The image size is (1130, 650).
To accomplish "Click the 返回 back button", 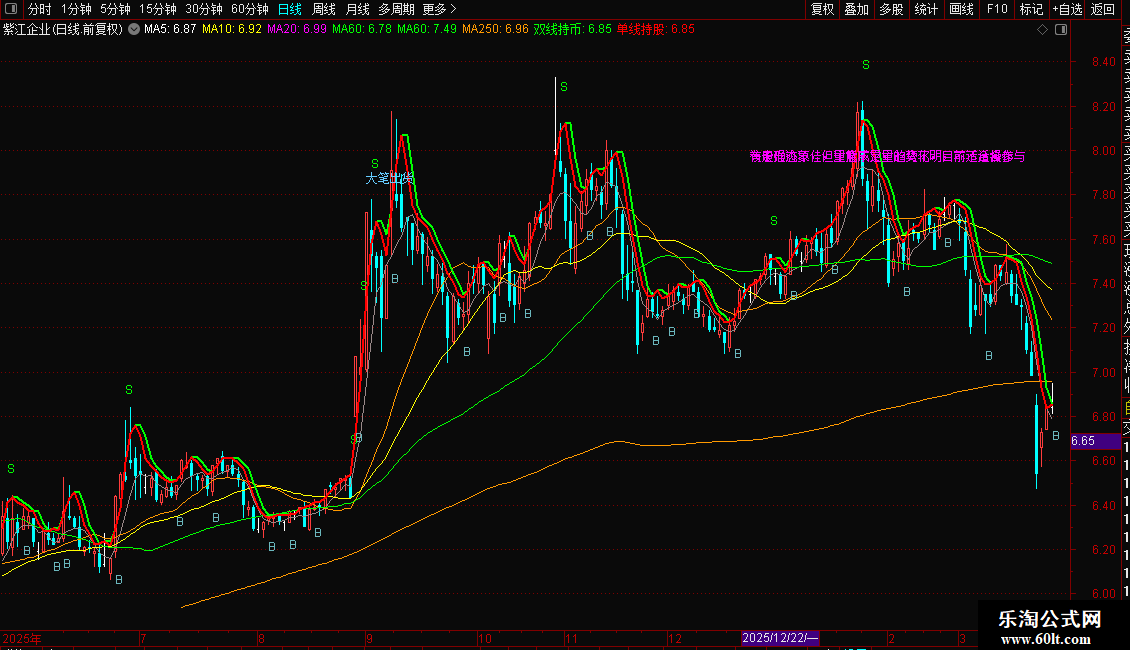I will (1103, 9).
